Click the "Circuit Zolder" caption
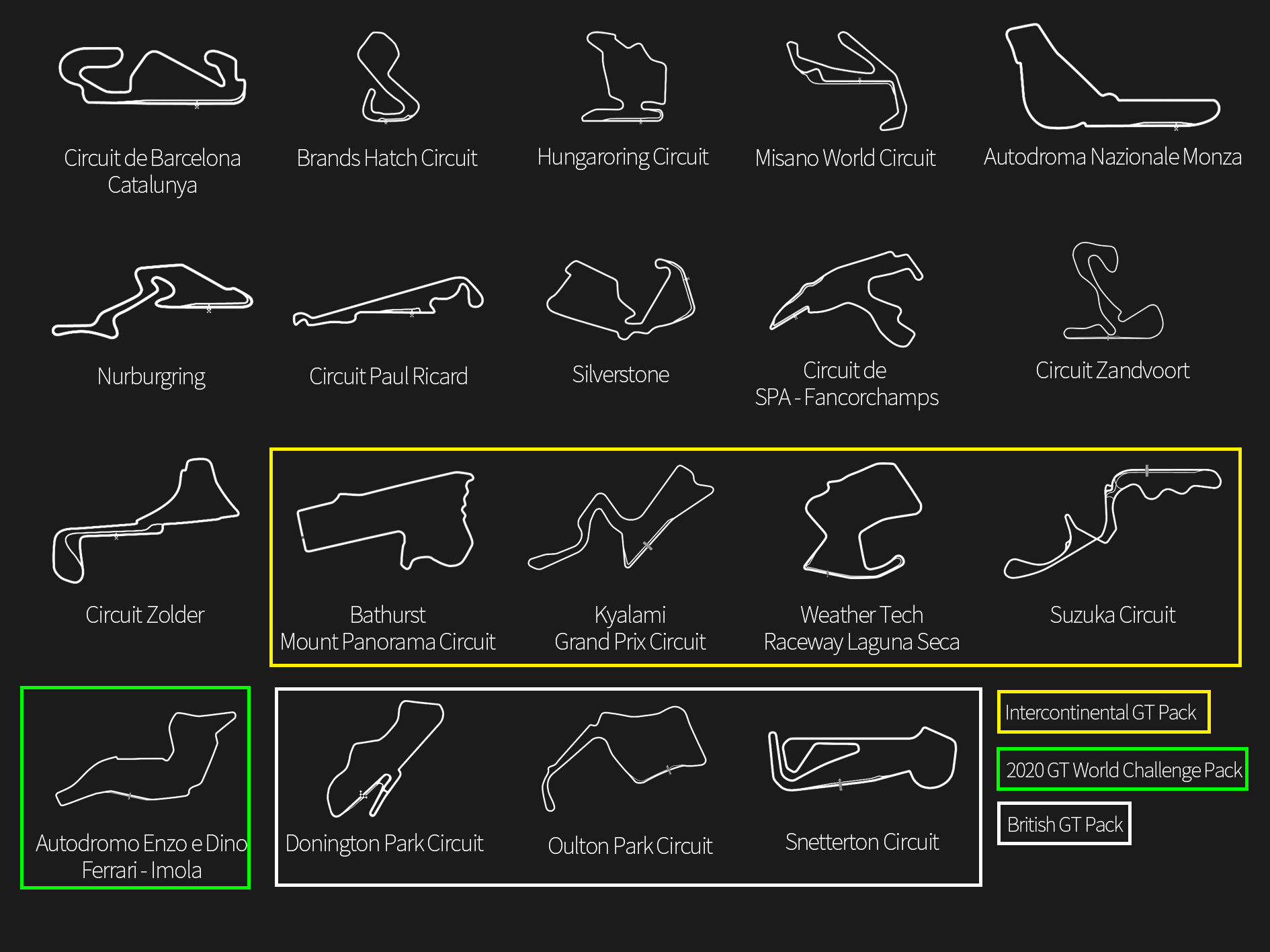This screenshot has height=952, width=1270. (x=145, y=615)
